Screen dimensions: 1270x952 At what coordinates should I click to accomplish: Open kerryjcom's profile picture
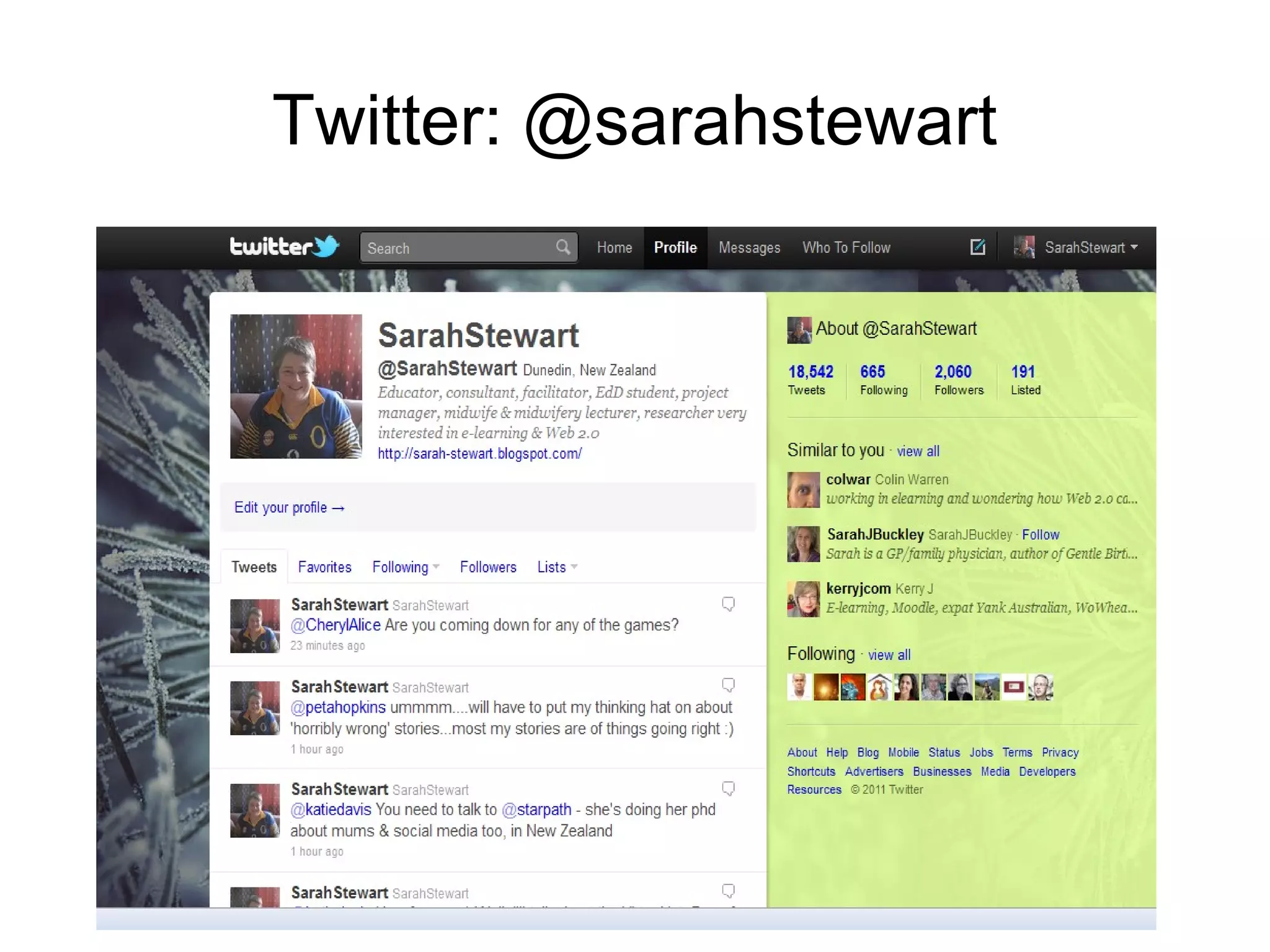pos(804,599)
